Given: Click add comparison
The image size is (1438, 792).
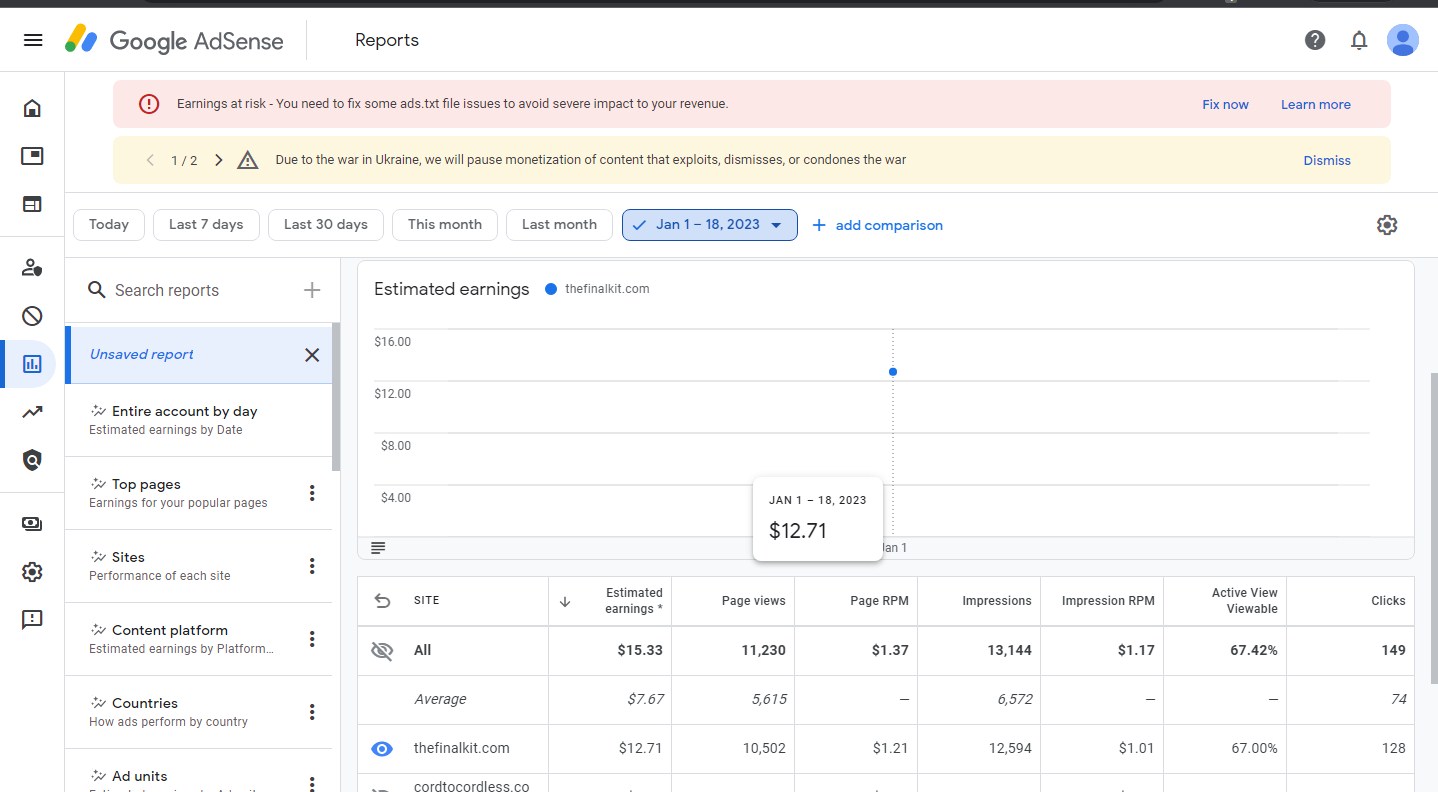Looking at the screenshot, I should point(877,225).
